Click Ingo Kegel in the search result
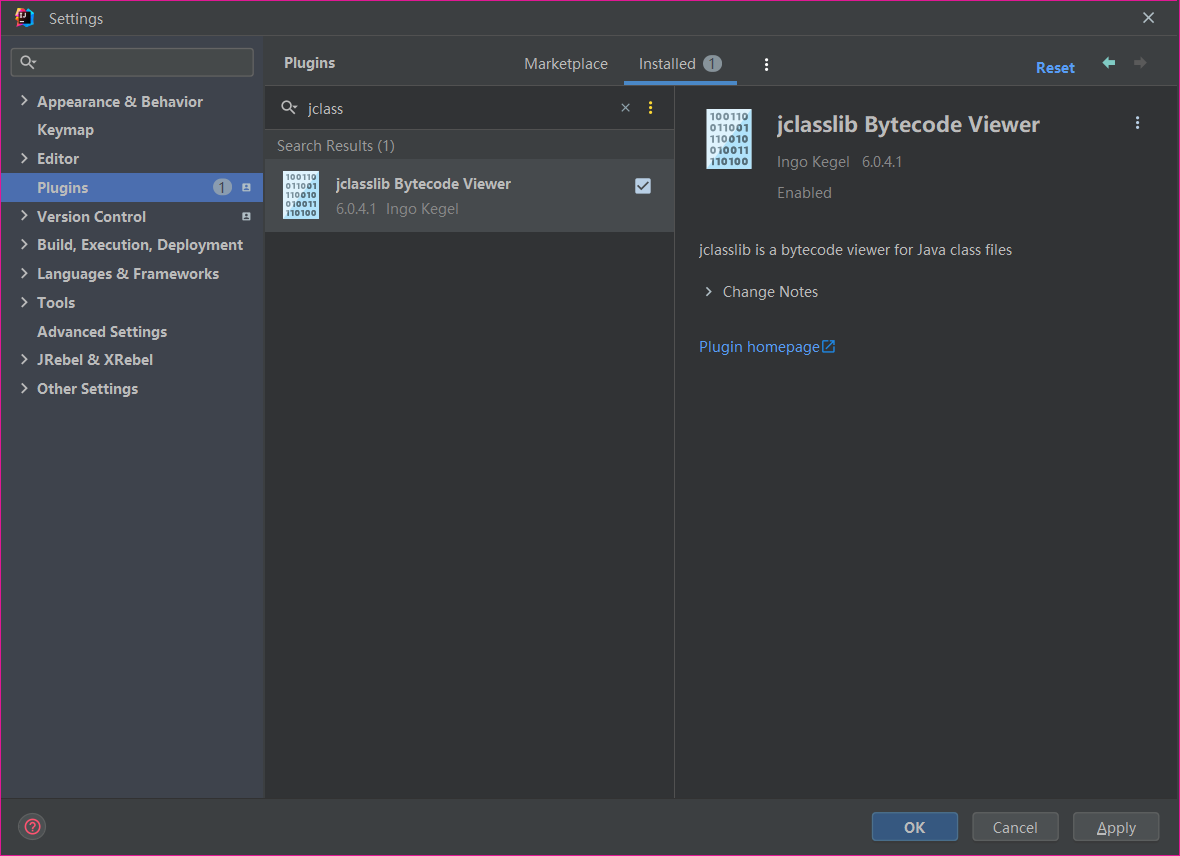Image resolution: width=1180 pixels, height=856 pixels. [422, 209]
